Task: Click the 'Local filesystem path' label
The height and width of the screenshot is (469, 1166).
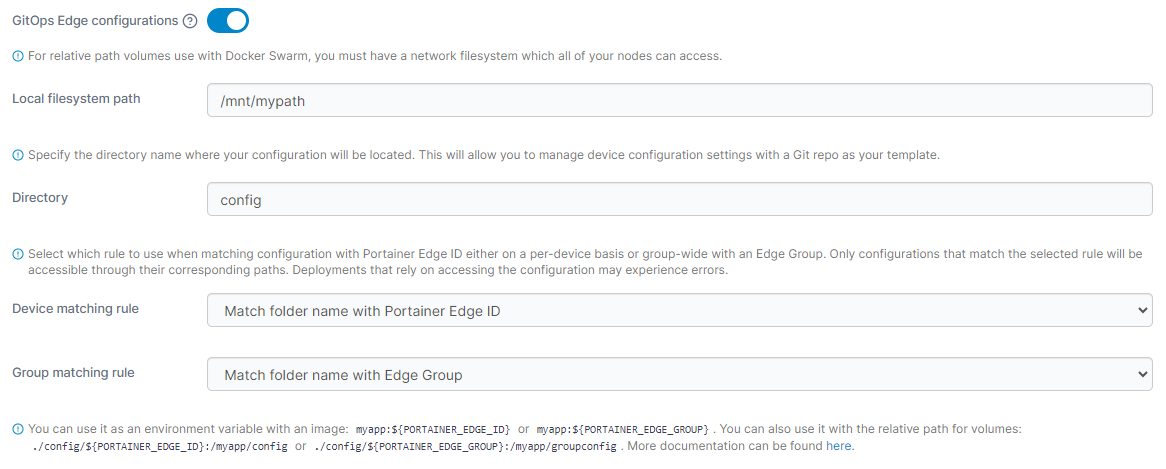Action: [76, 99]
